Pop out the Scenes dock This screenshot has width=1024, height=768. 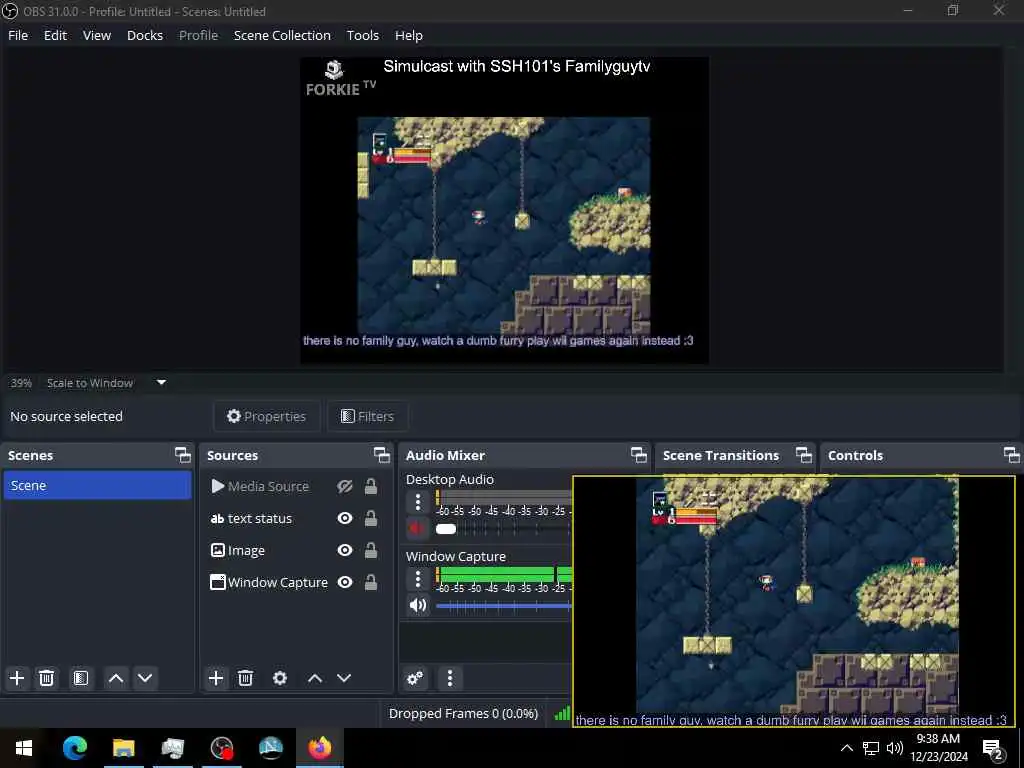pyautogui.click(x=183, y=455)
